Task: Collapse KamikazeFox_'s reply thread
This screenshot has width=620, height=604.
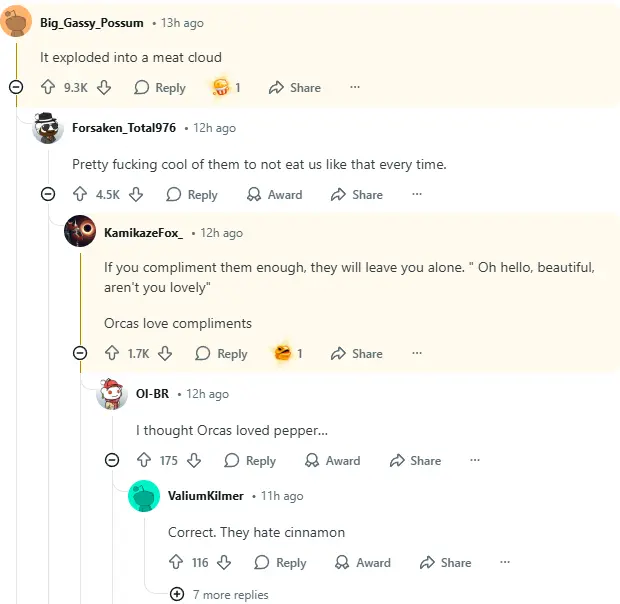Action: pos(80,353)
